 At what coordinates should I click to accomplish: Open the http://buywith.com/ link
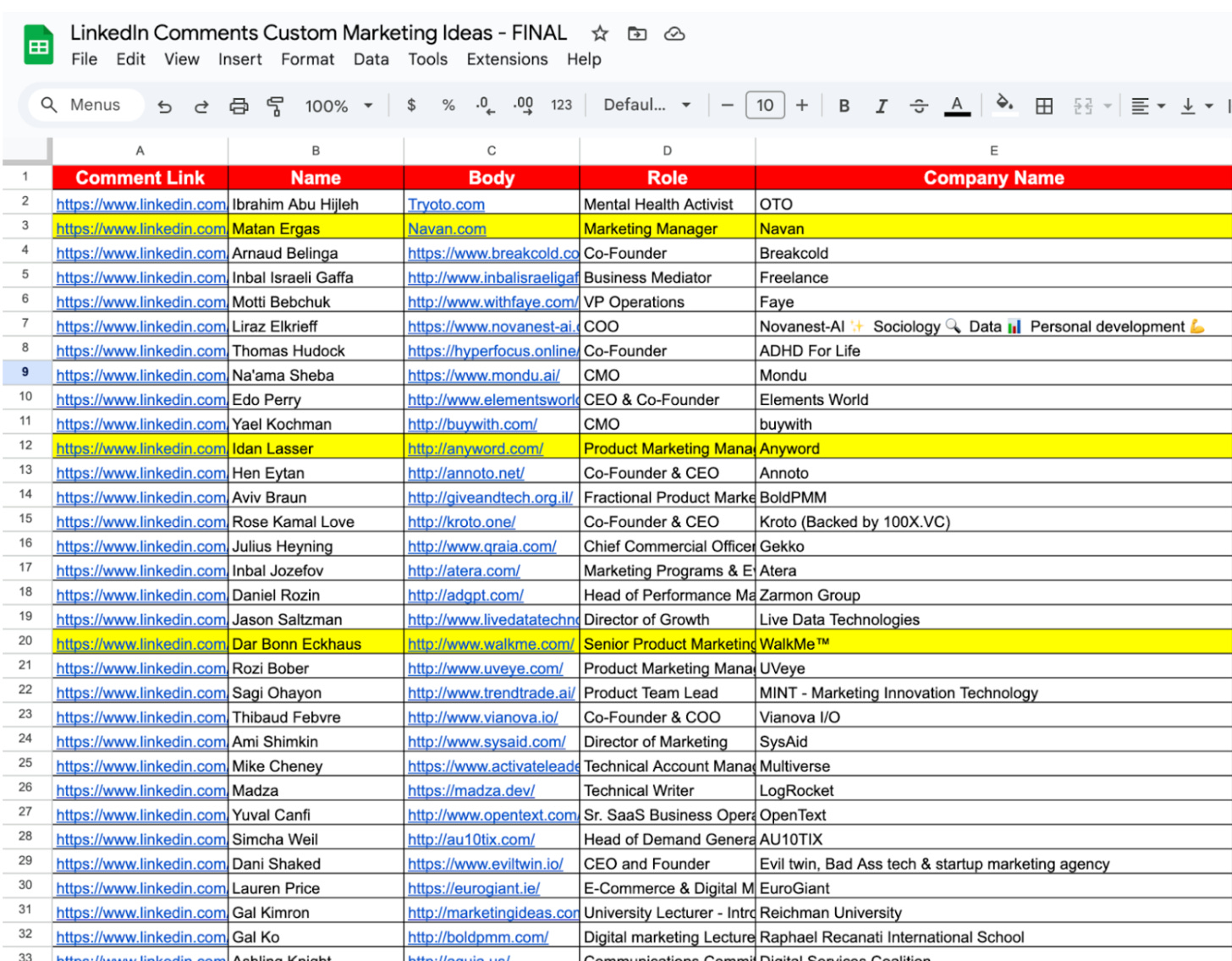click(472, 424)
